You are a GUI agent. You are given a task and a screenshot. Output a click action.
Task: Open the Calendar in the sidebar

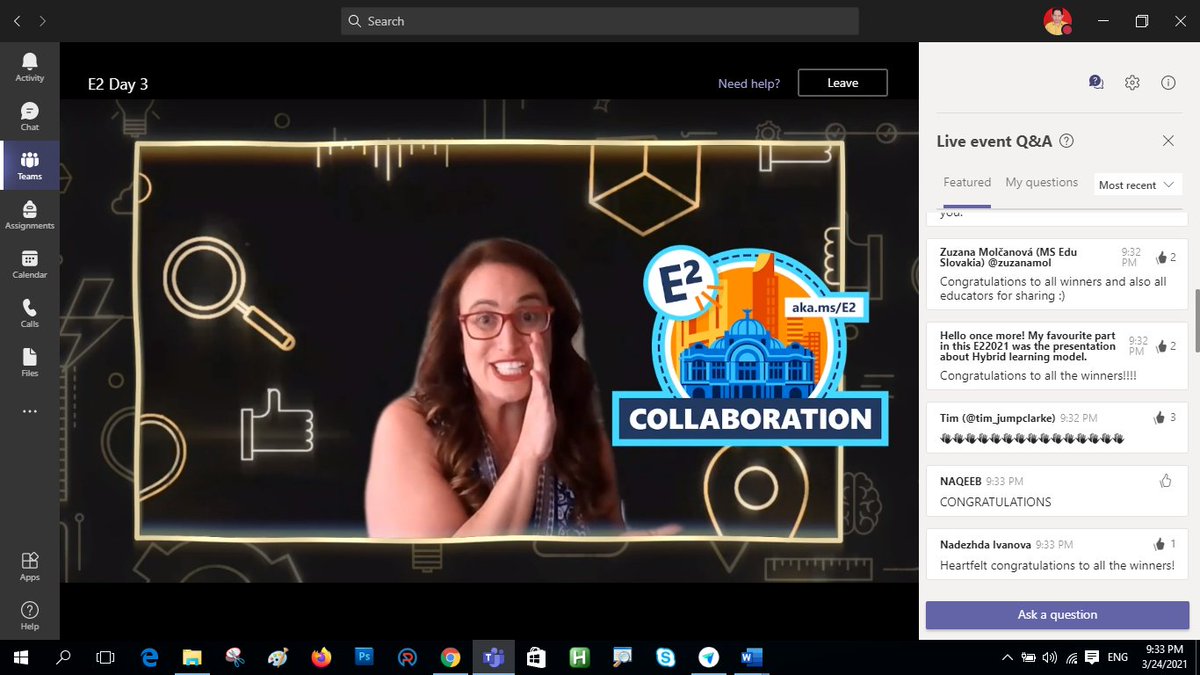[x=29, y=263]
